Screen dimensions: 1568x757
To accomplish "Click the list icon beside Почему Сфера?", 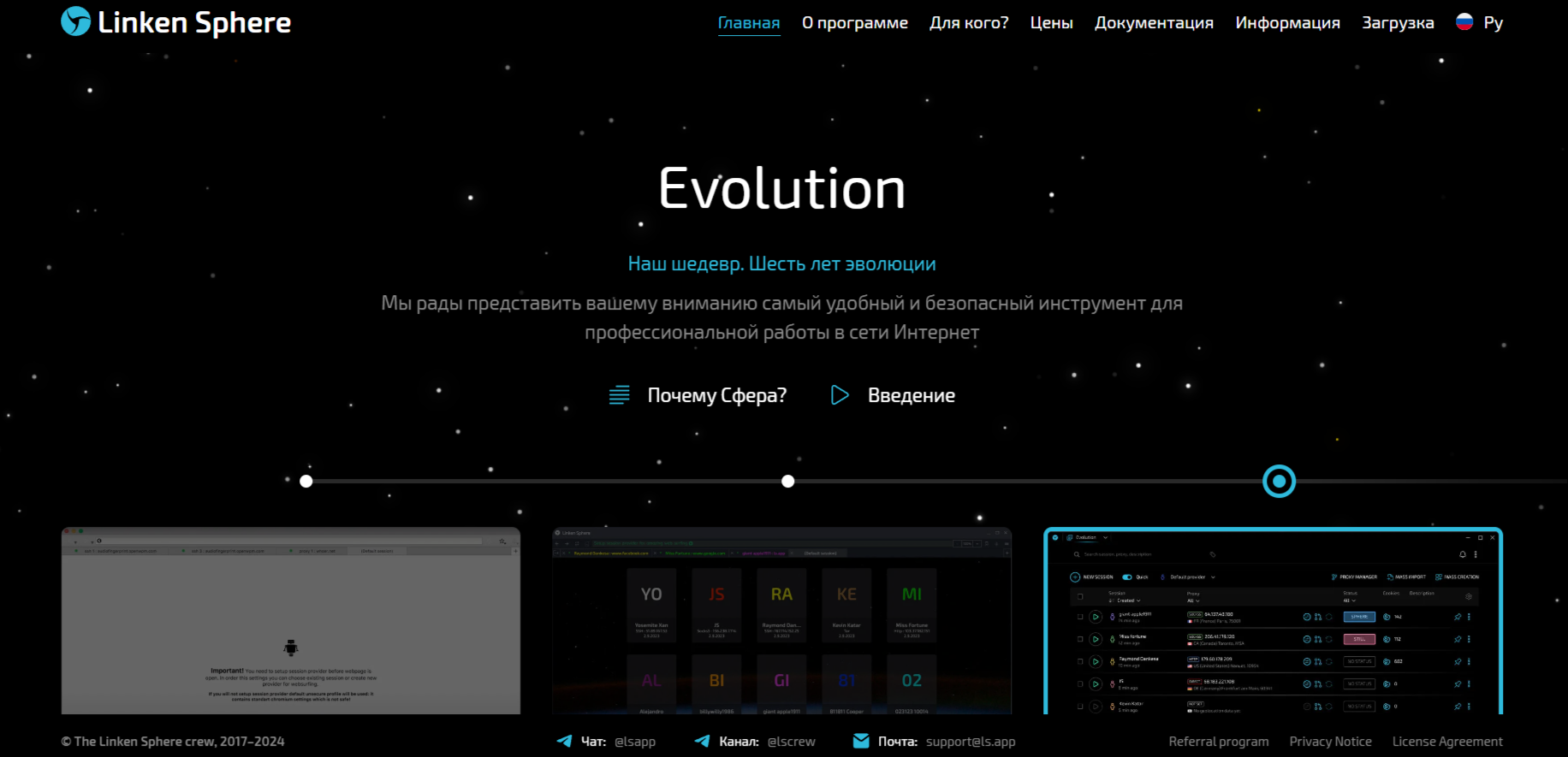I will pyautogui.click(x=619, y=395).
